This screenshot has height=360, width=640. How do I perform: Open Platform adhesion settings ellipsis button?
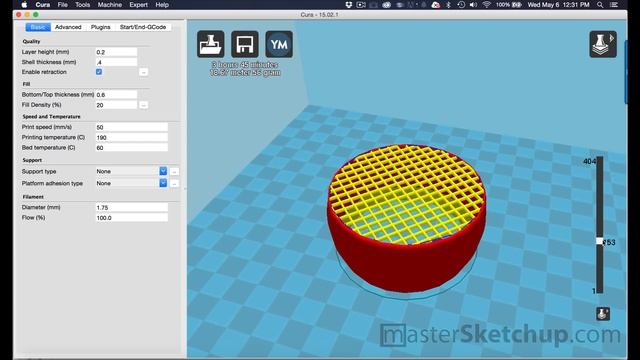174,183
